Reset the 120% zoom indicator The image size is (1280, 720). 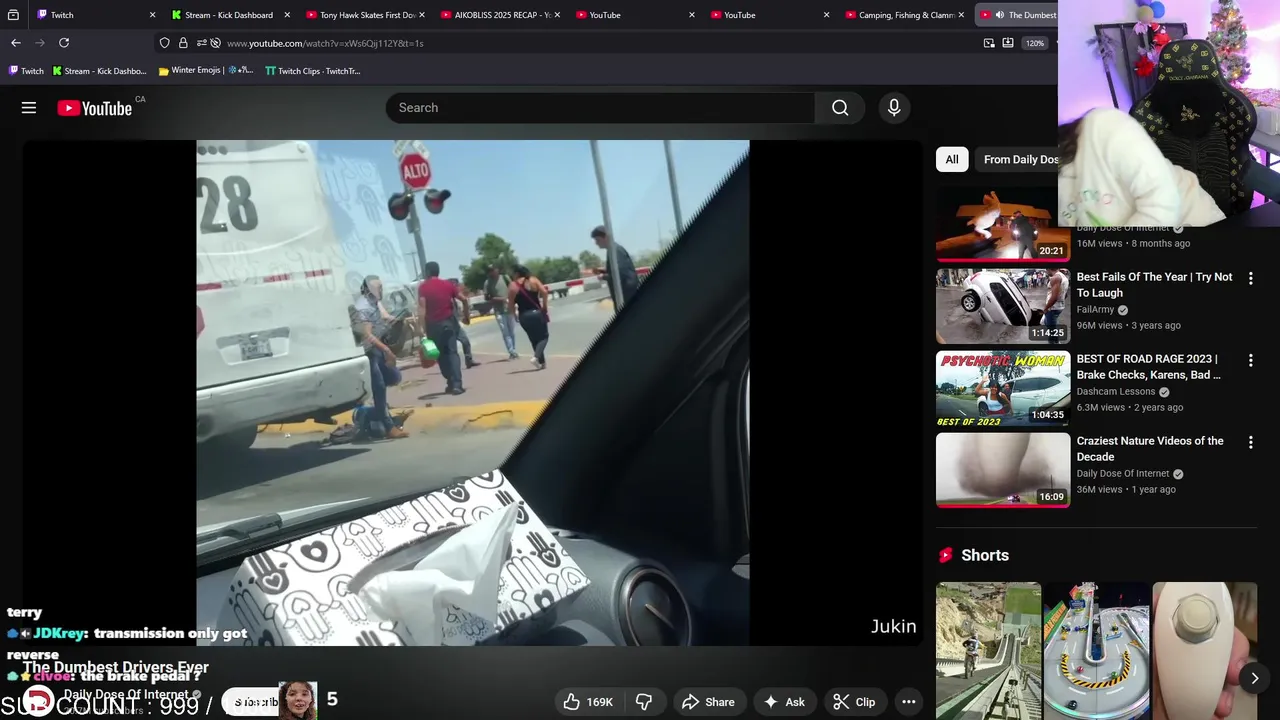(x=1035, y=43)
